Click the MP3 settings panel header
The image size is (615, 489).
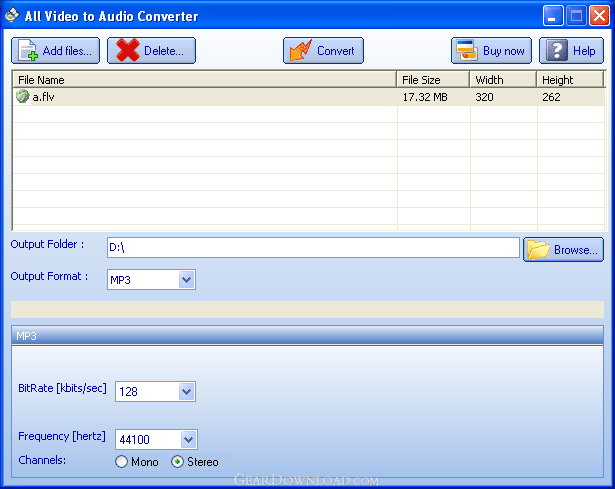coord(307,336)
